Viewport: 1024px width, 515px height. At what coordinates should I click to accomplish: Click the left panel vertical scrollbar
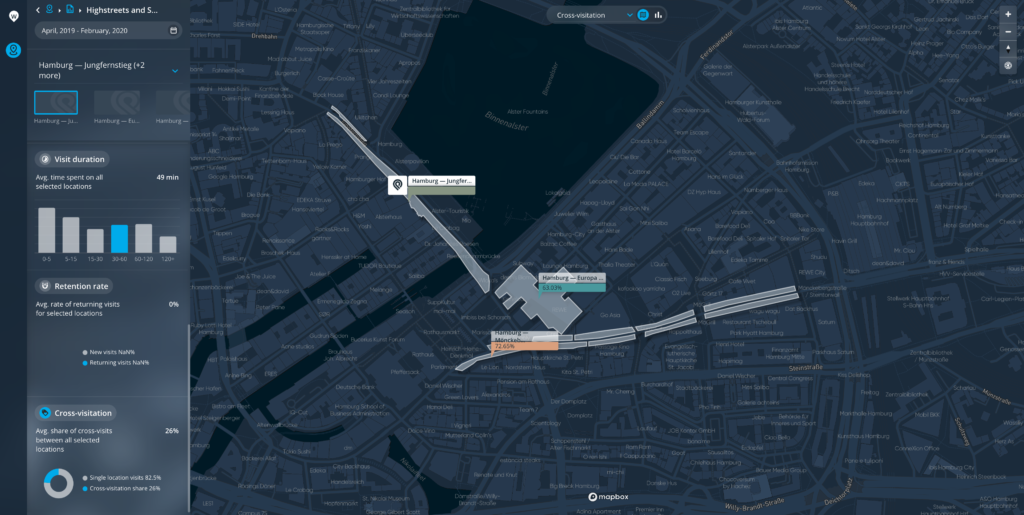pos(189,418)
